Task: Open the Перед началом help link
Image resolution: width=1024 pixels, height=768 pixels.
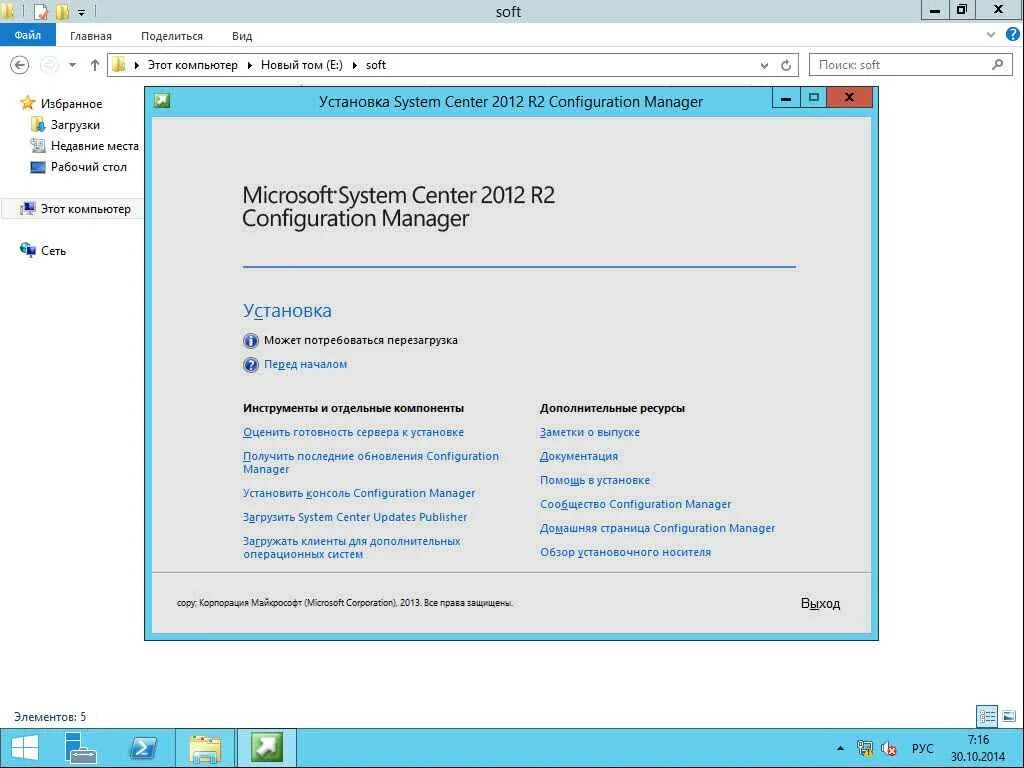Action: click(305, 364)
